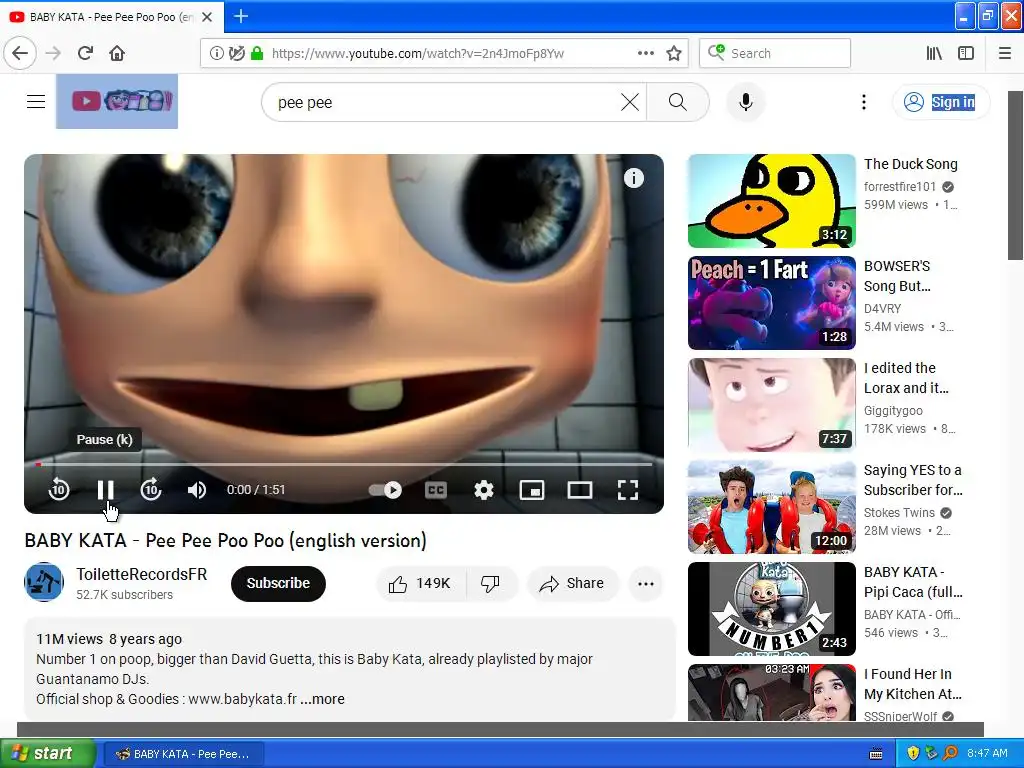1024x768 pixels.
Task: Activate miniplayer mode
Action: (x=532, y=490)
